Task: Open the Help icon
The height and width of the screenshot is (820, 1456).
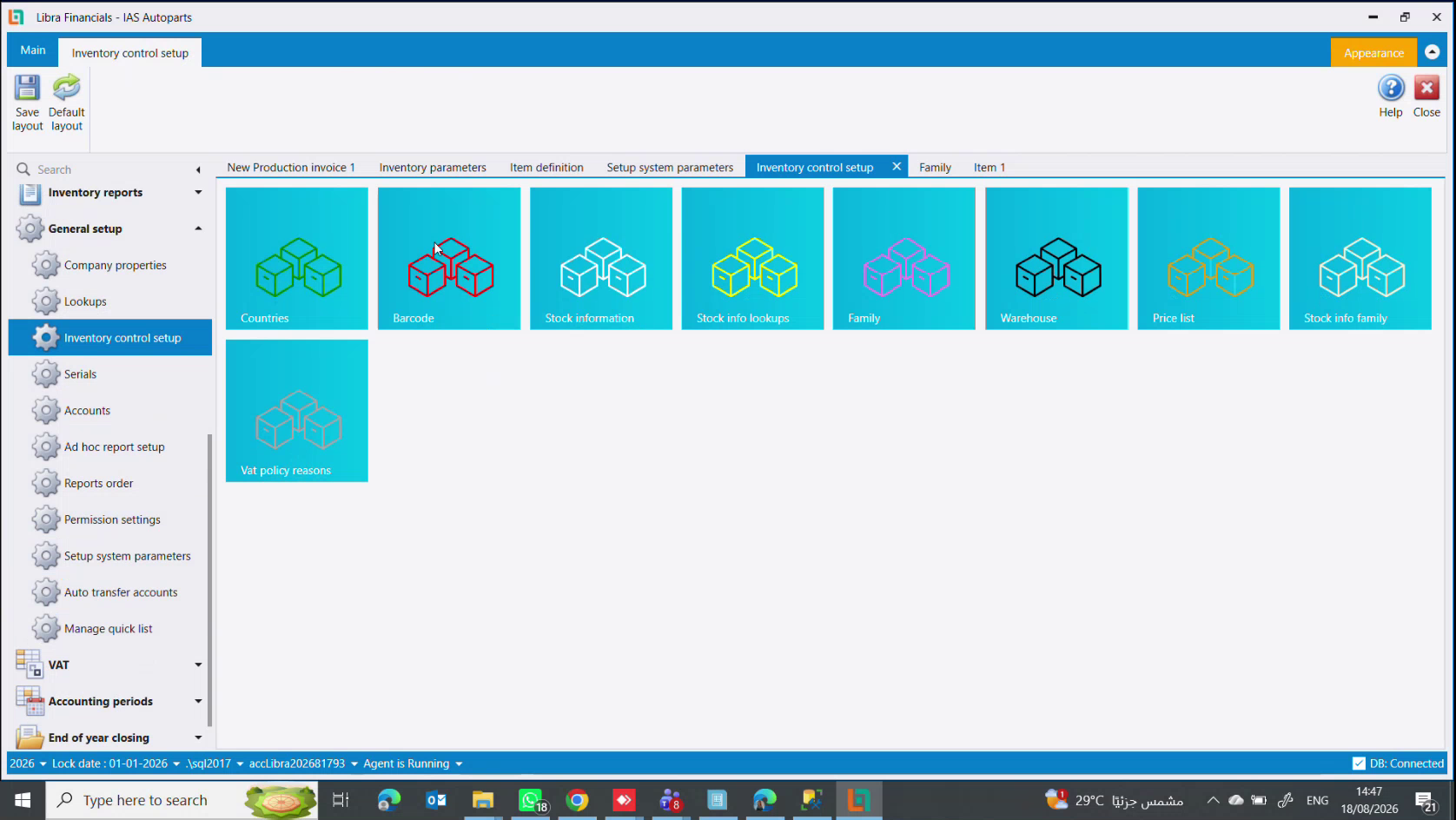Action: 1391,88
